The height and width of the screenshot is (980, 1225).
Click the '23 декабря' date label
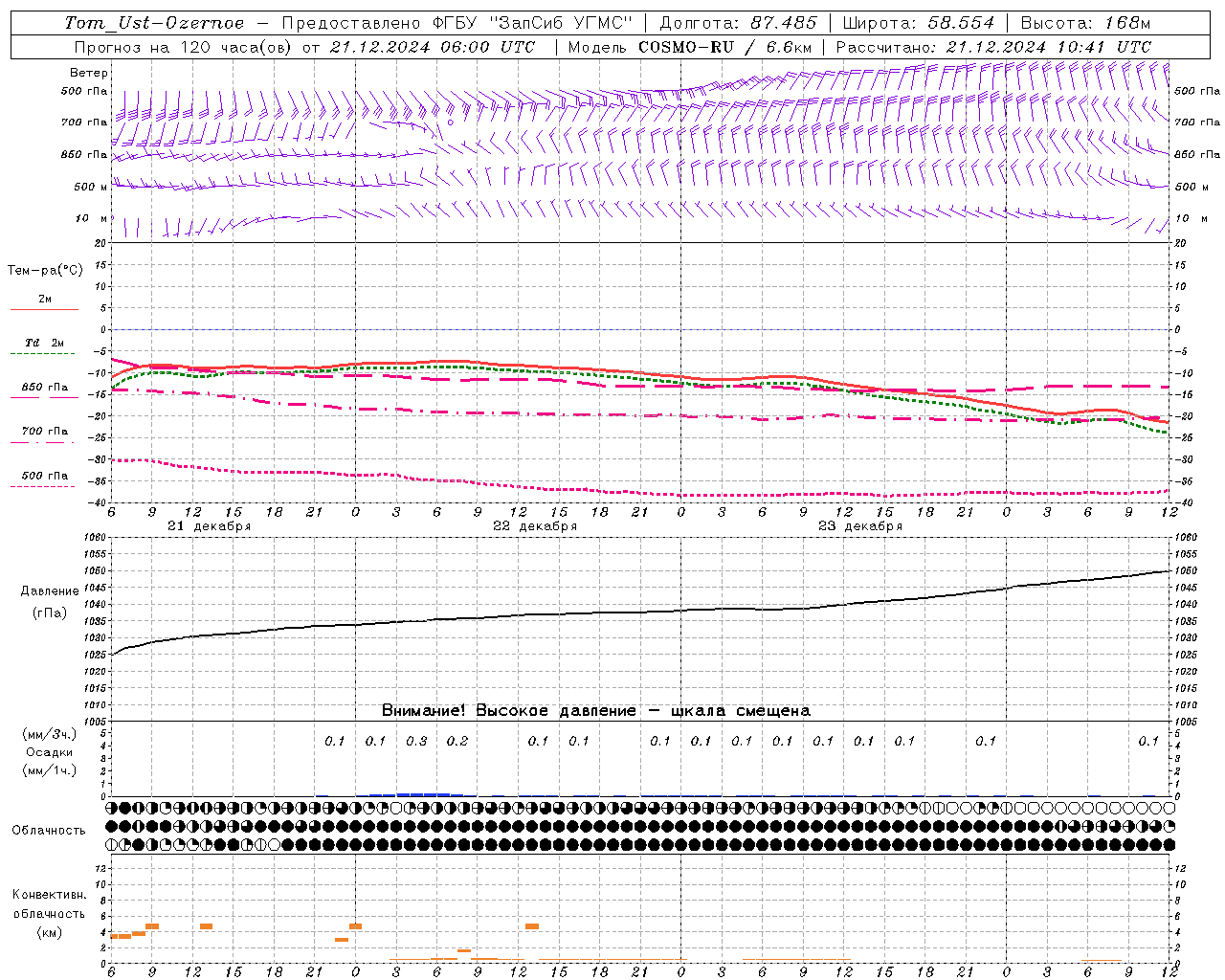point(860,526)
